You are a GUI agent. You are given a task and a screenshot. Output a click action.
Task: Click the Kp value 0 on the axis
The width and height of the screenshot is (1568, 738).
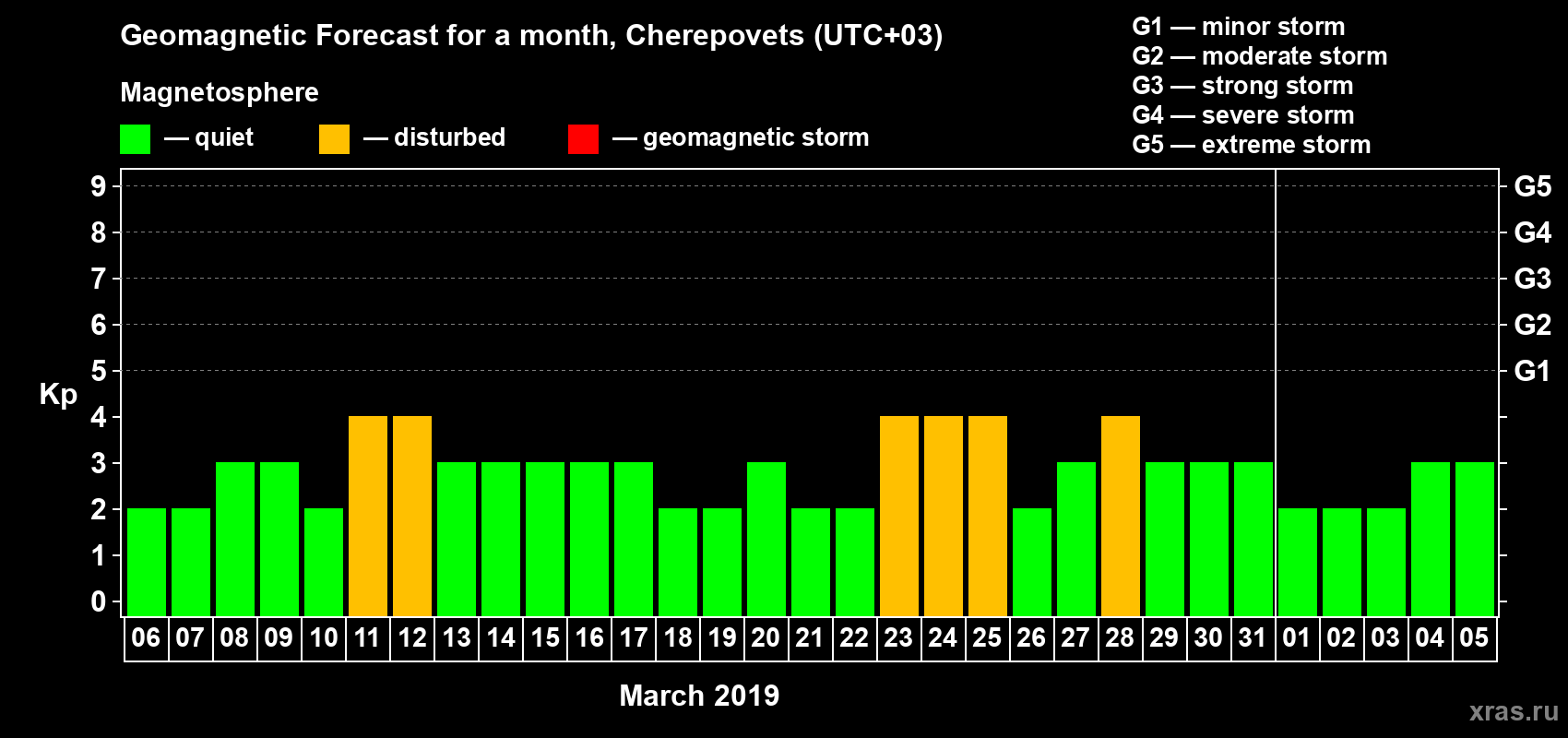99,601
